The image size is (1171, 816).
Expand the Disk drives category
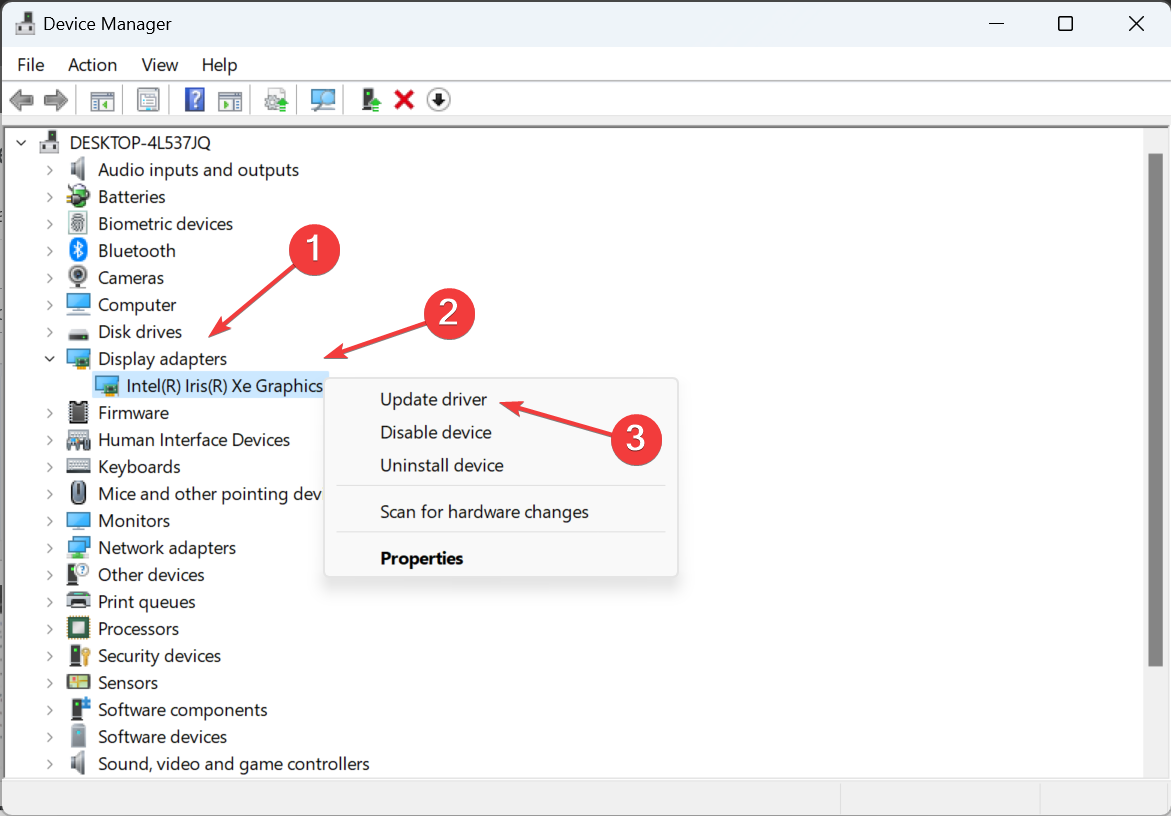(x=49, y=331)
